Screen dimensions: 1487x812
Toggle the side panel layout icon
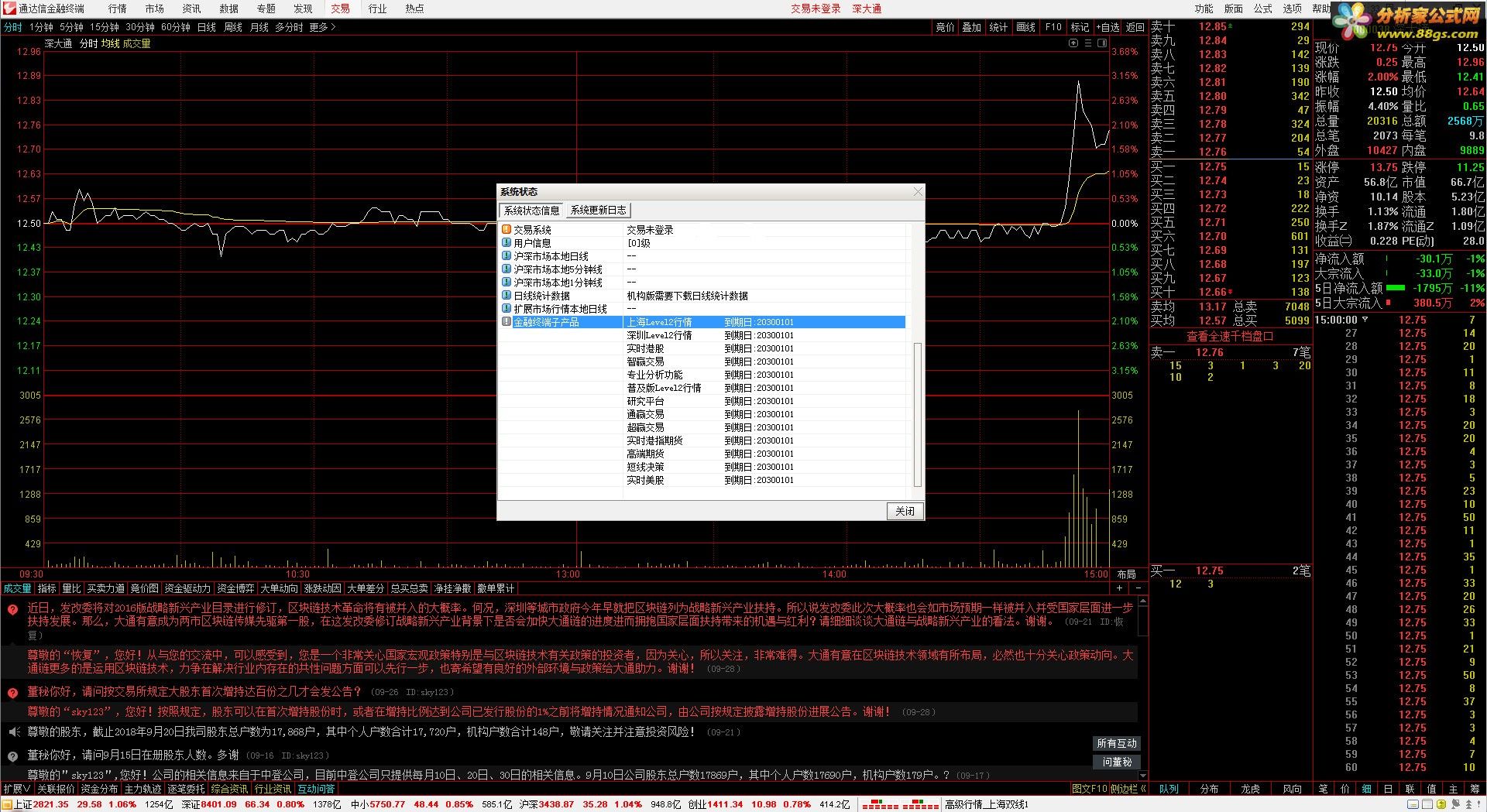pyautogui.click(x=1103, y=43)
